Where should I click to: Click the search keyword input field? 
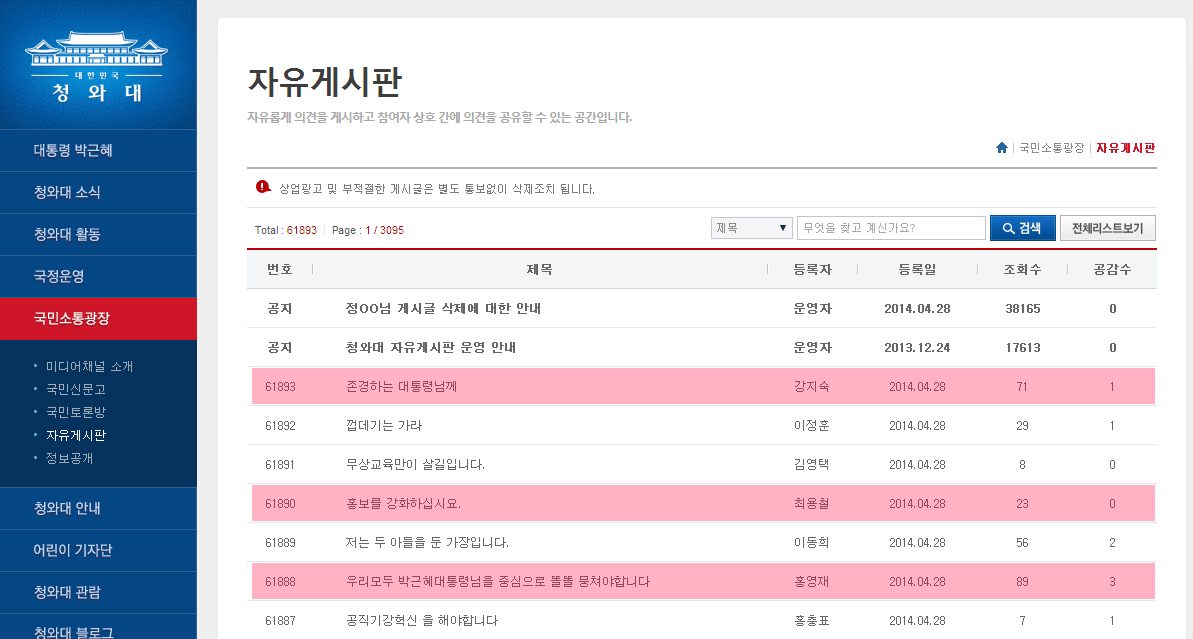pyautogui.click(x=891, y=228)
